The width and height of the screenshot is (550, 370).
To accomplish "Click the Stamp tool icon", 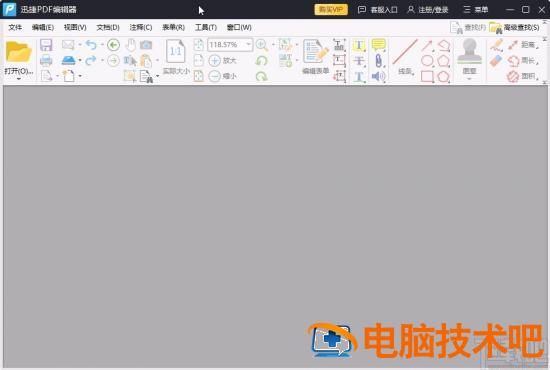I will pyautogui.click(x=469, y=53).
